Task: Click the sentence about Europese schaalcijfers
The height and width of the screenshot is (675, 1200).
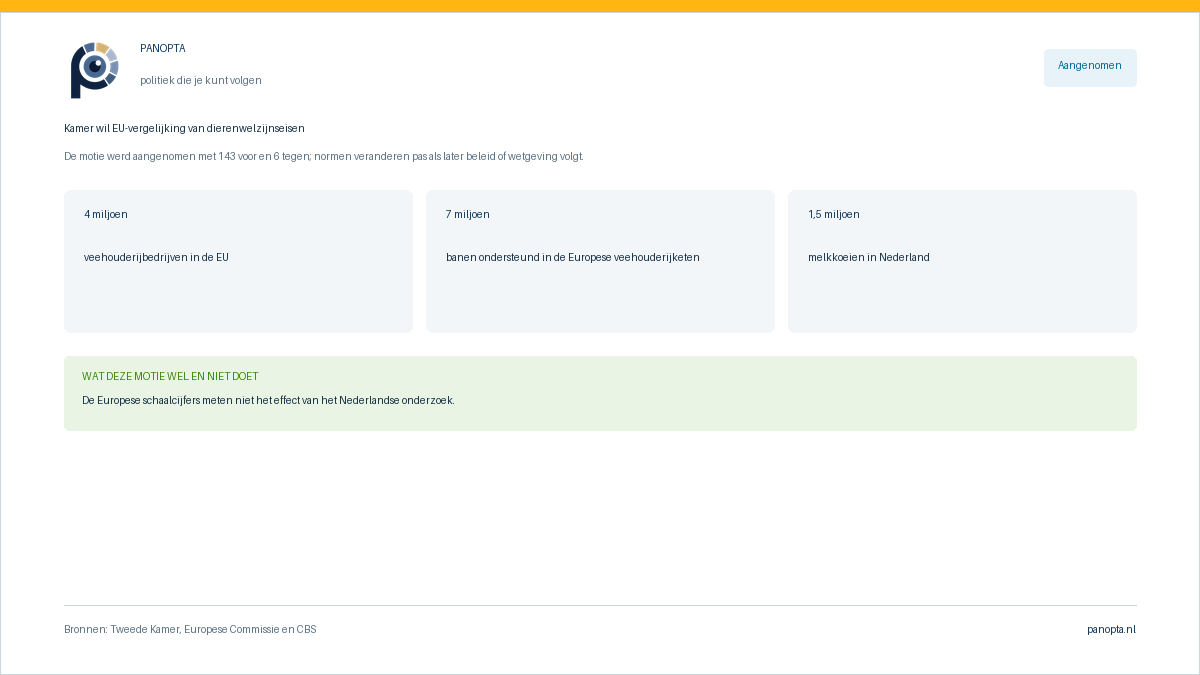Action: [268, 400]
